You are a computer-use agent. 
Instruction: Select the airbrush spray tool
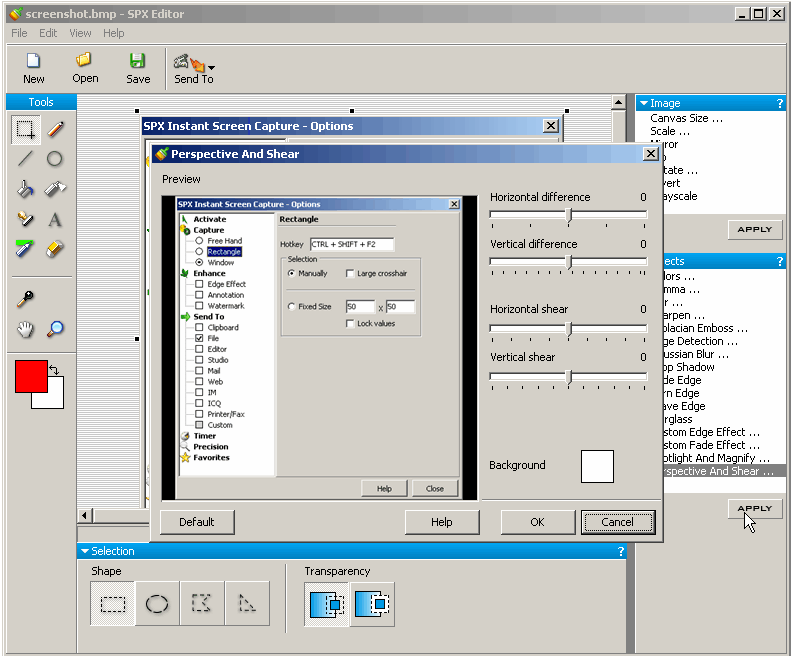[x=55, y=189]
